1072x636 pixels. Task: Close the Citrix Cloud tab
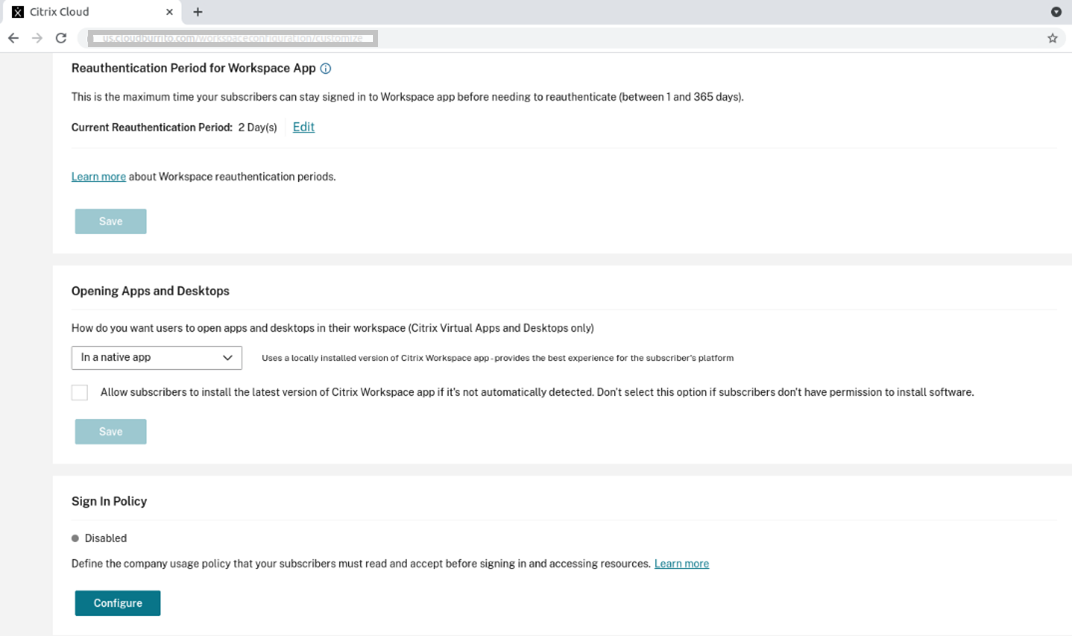tap(170, 12)
